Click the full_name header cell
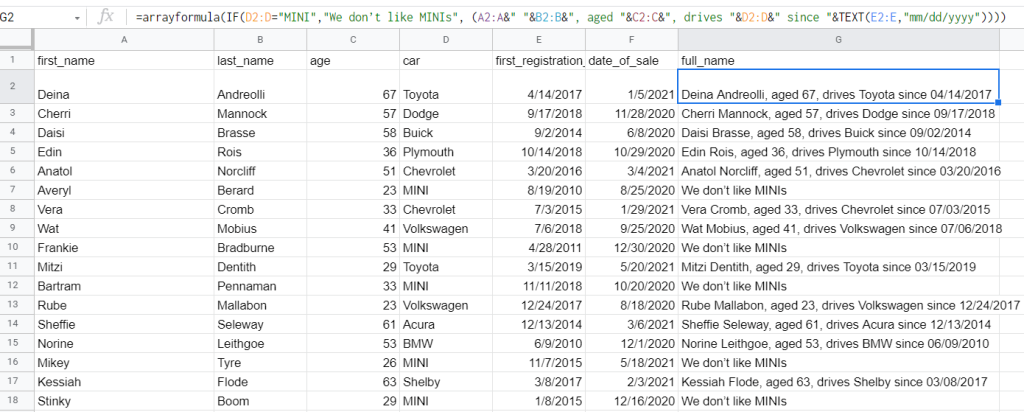This screenshot has height=412, width=1024. point(839,61)
